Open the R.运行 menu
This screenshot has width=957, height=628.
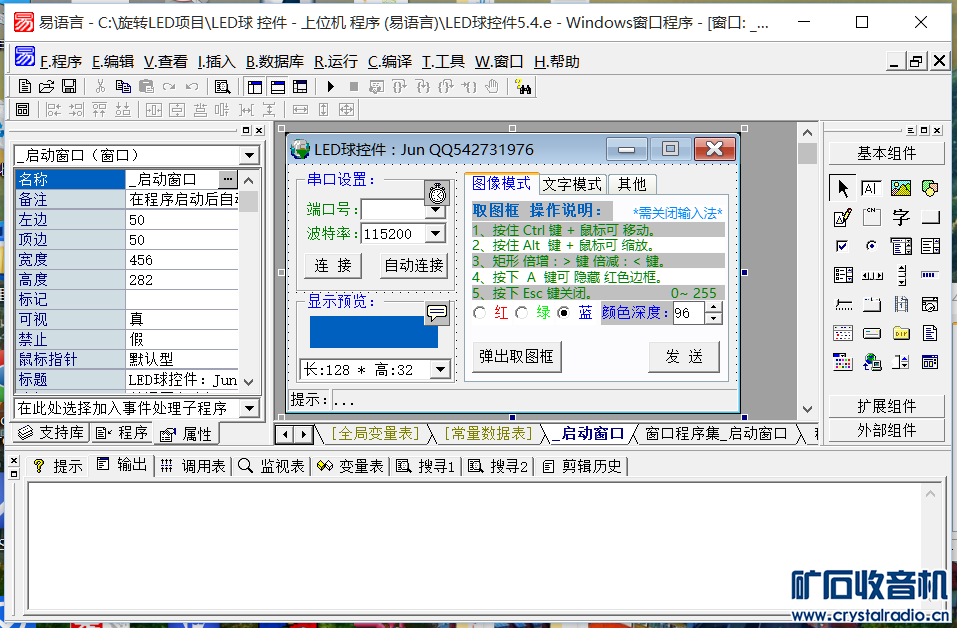pos(336,62)
